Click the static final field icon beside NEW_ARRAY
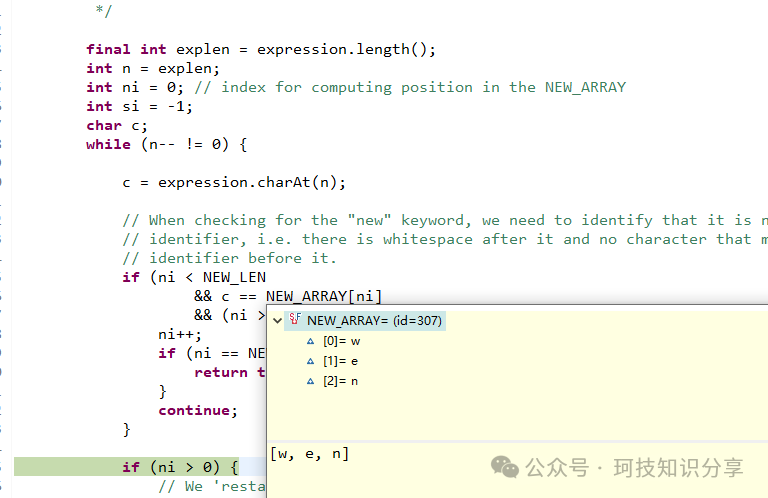The image size is (768, 498). pos(295,319)
